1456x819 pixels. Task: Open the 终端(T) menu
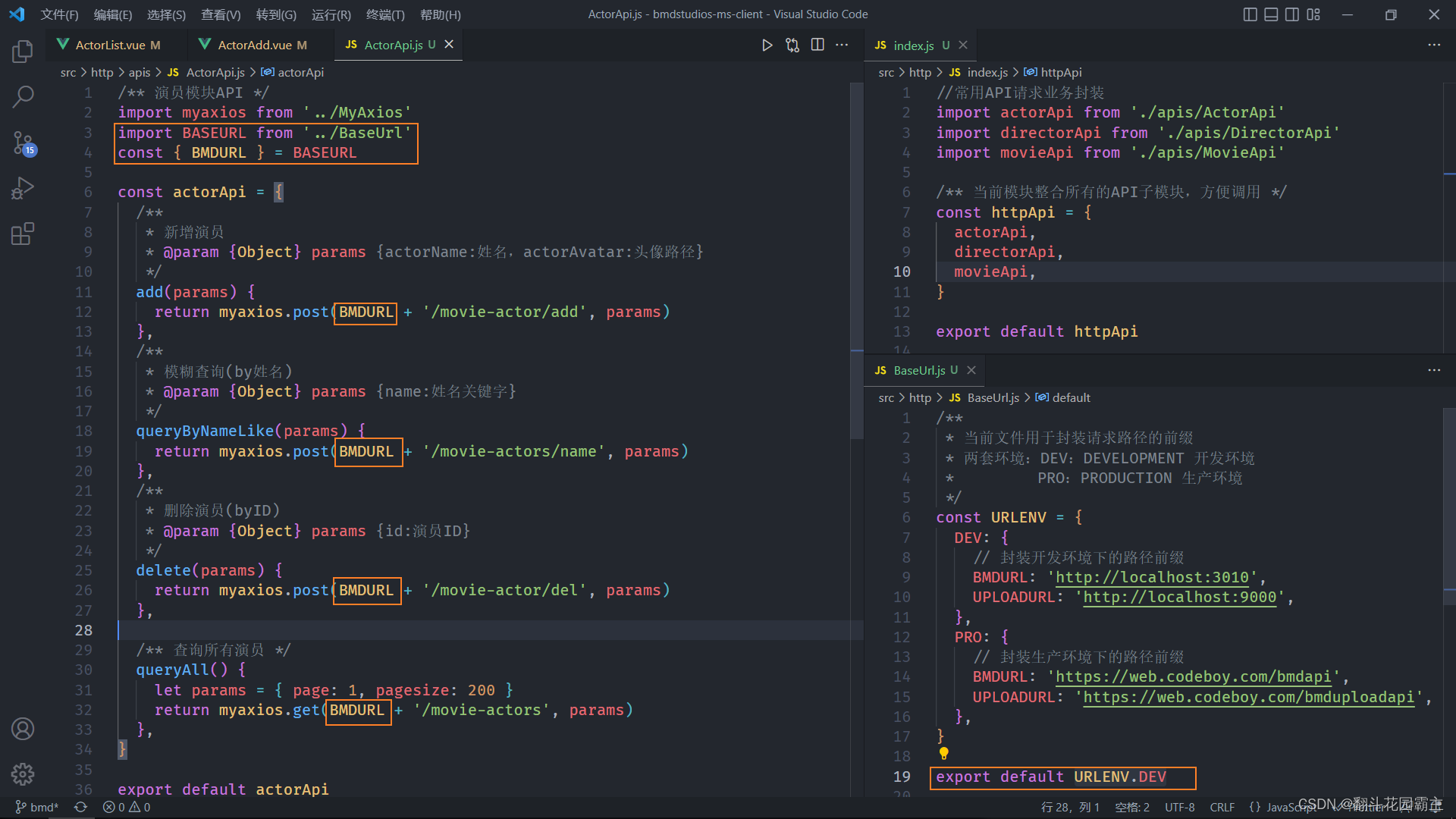(385, 14)
